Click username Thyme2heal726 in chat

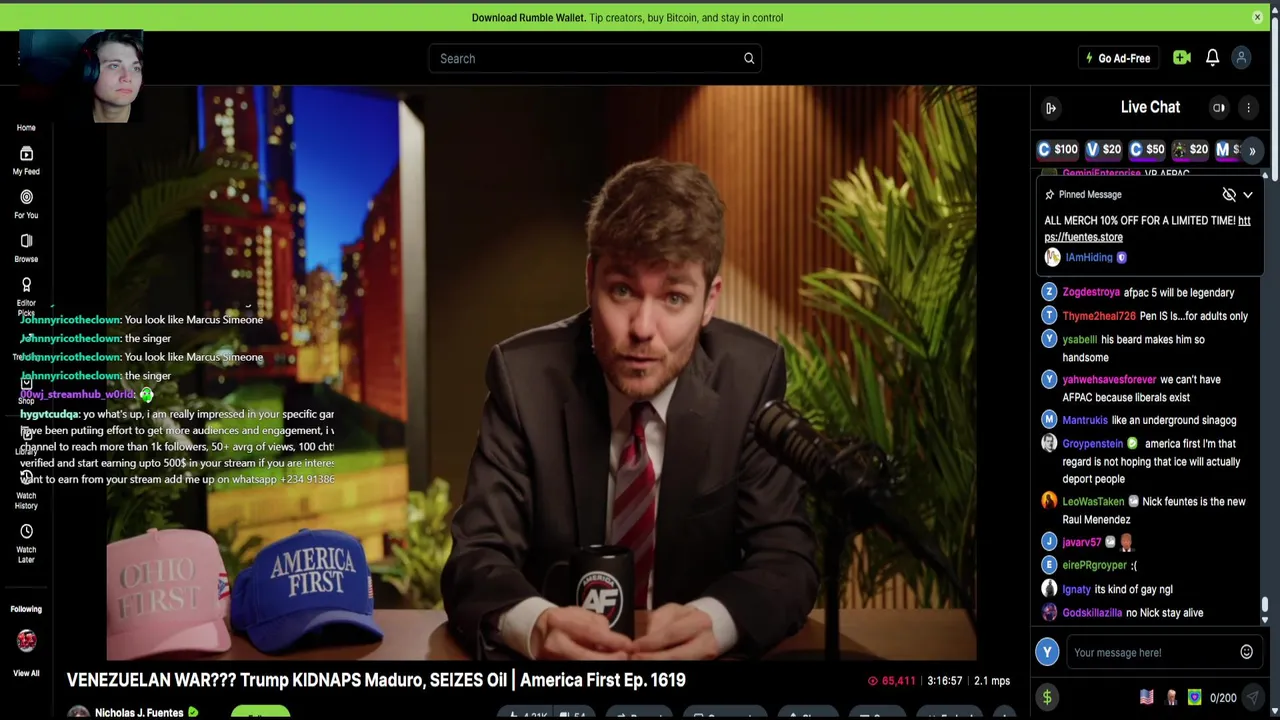[x=1099, y=316]
